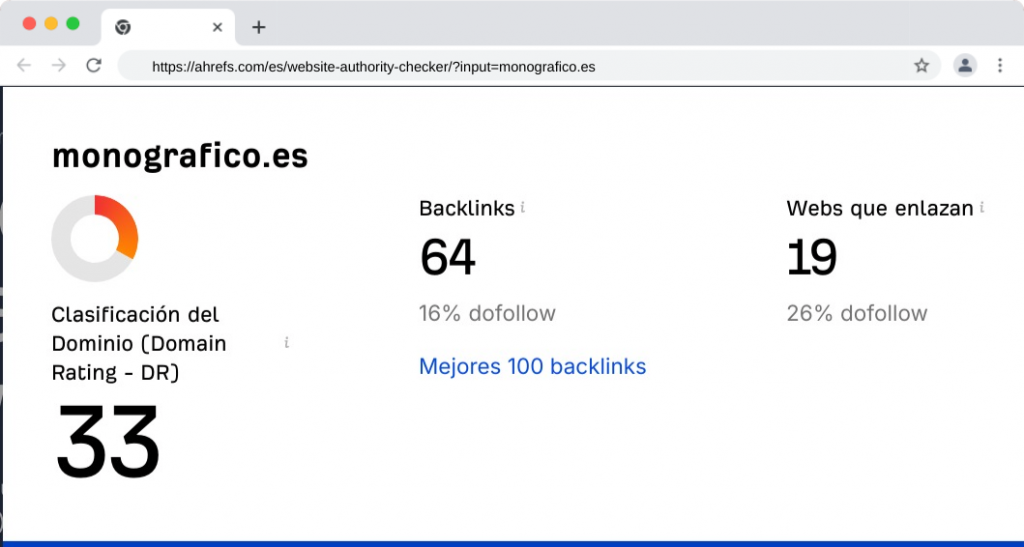Close the current browser tab
The height and width of the screenshot is (547, 1024).
tap(217, 27)
